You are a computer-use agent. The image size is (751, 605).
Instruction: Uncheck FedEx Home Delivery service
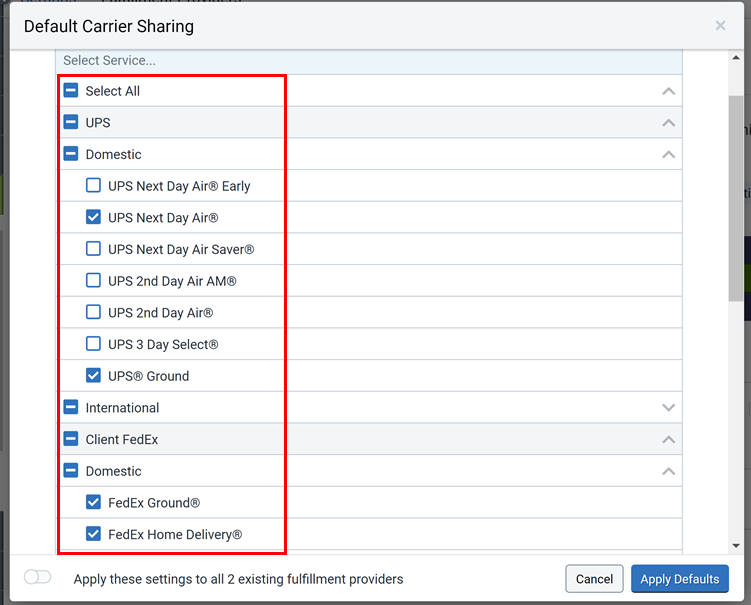coord(93,534)
